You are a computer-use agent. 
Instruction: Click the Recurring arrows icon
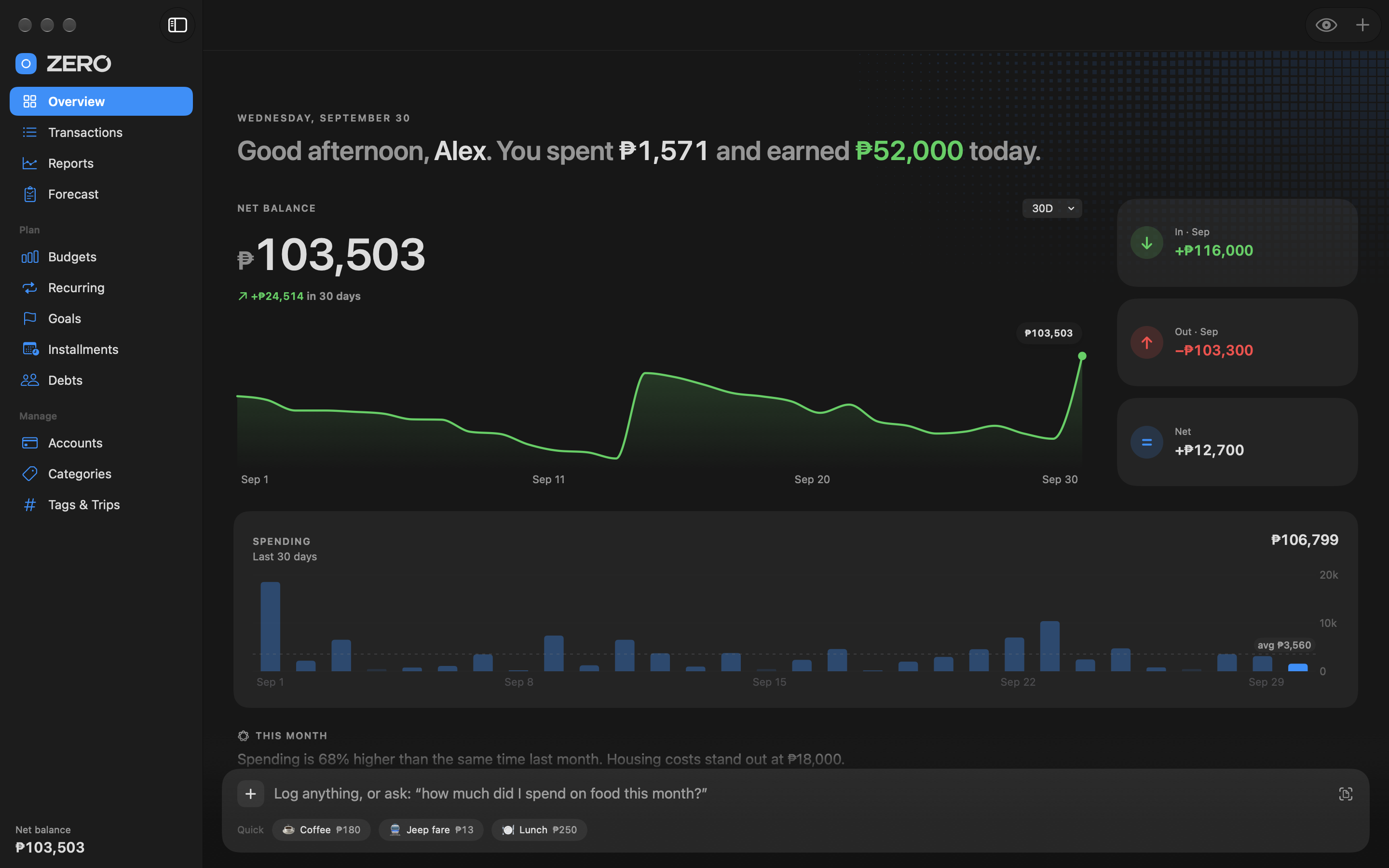[30, 287]
